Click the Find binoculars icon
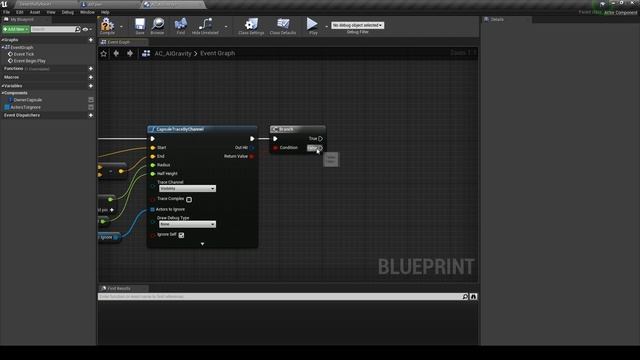This screenshot has height=360, width=640. 181,24
